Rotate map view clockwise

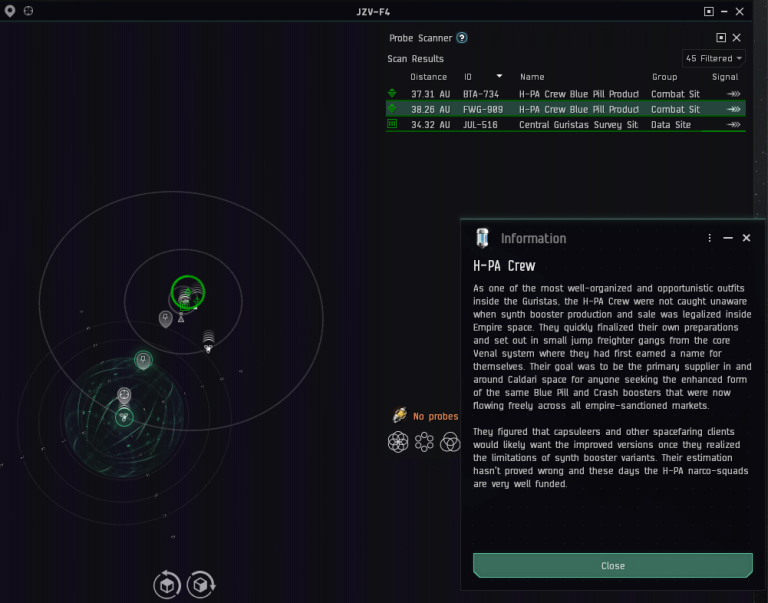click(201, 584)
